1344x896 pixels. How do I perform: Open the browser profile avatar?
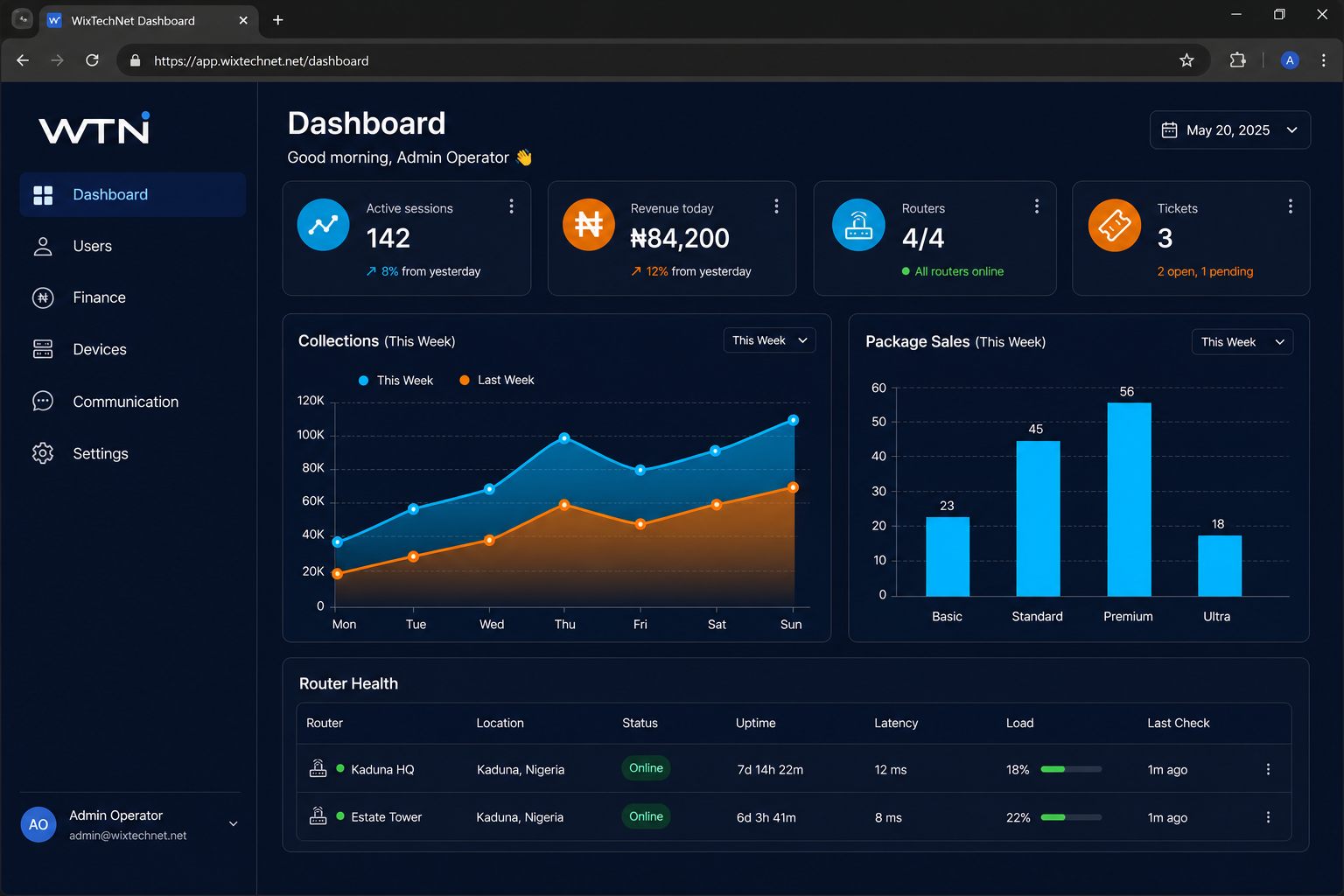pyautogui.click(x=1290, y=60)
